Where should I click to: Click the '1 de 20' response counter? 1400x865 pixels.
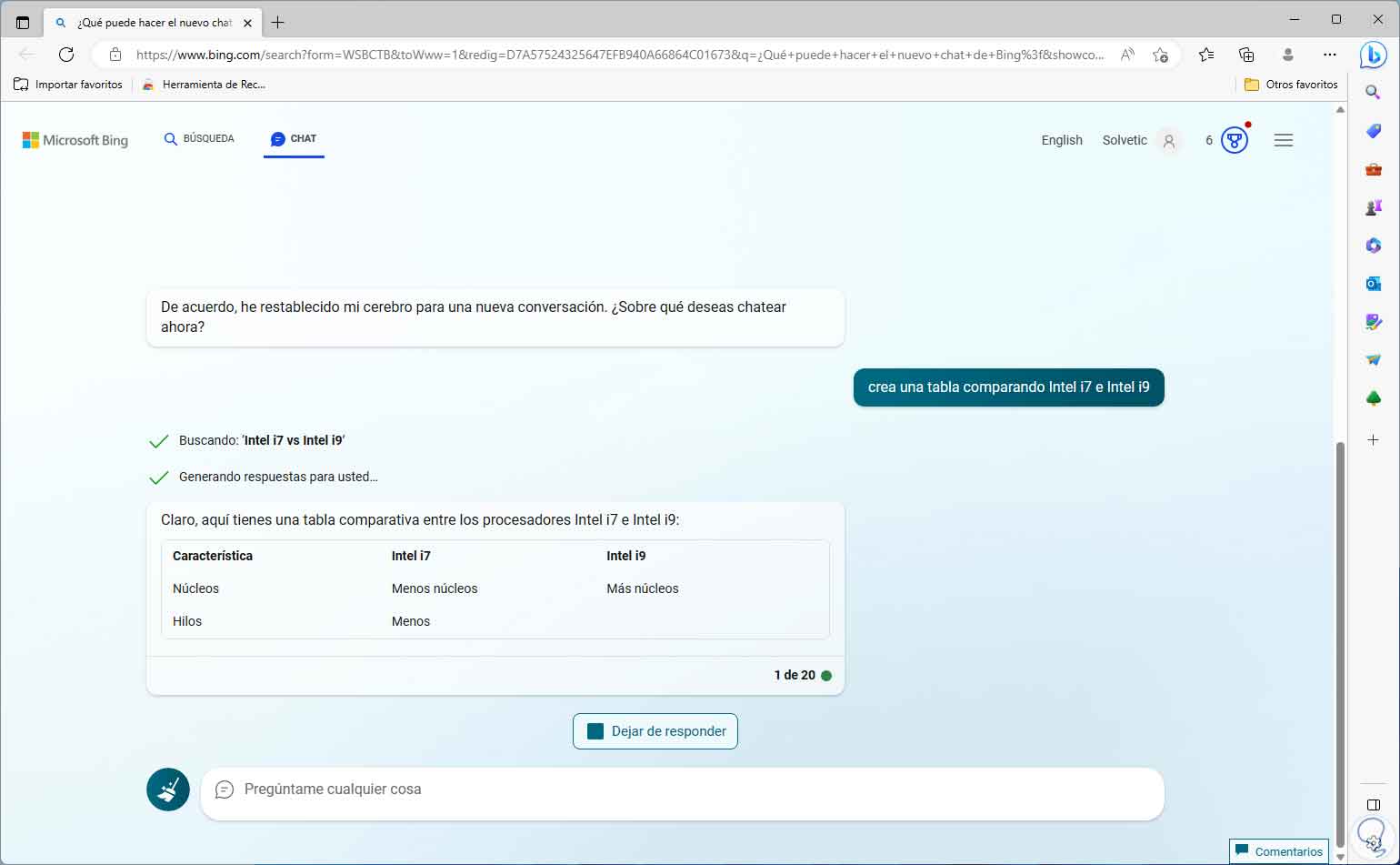pos(795,675)
